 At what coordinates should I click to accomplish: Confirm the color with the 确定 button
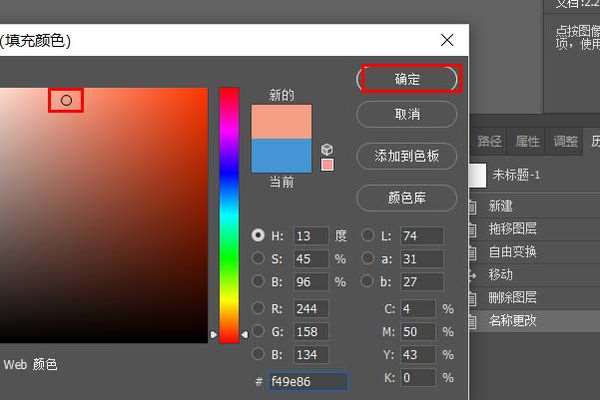pyautogui.click(x=407, y=79)
